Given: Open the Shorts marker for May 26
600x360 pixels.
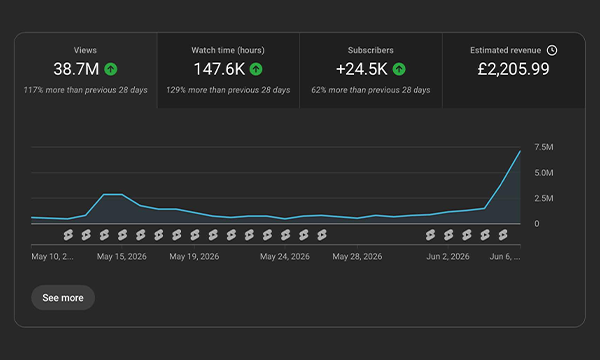Looking at the screenshot, I should pyautogui.click(x=322, y=235).
